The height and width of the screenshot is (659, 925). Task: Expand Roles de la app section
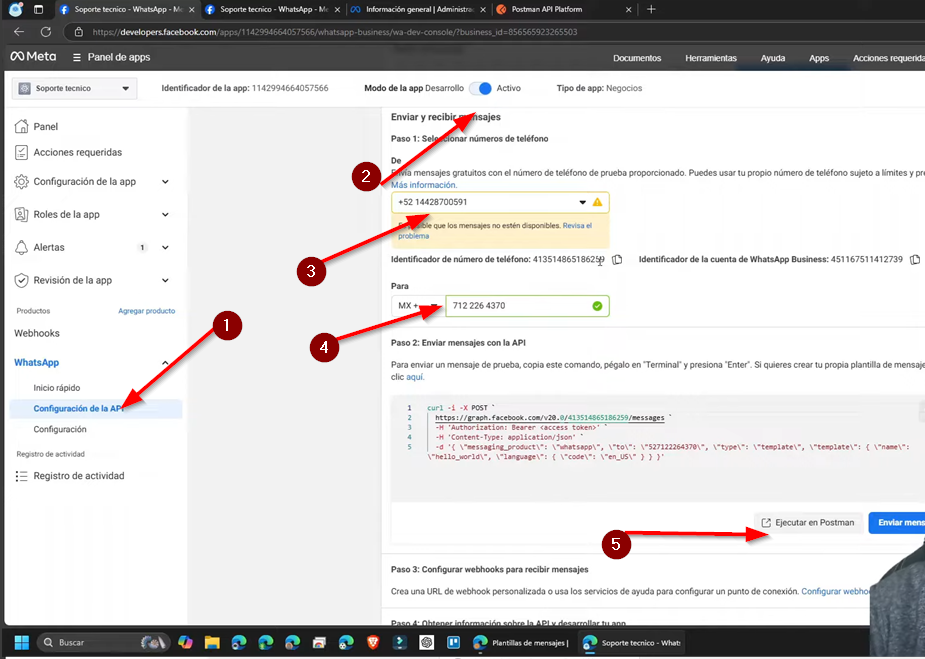click(x=165, y=215)
